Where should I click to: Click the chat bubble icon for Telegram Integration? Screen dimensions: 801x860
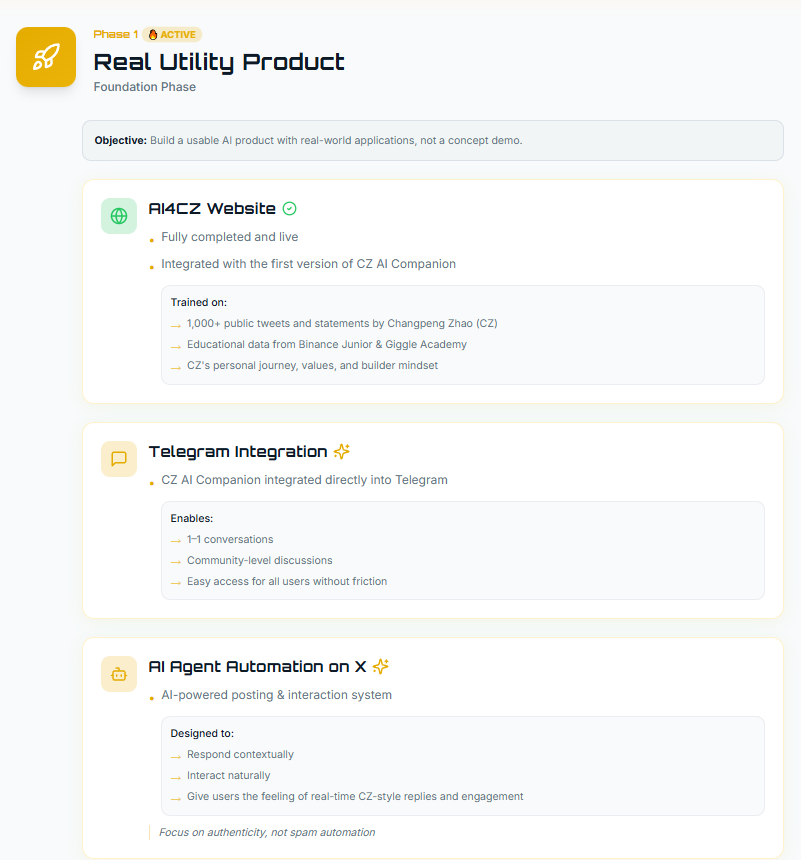(x=119, y=459)
